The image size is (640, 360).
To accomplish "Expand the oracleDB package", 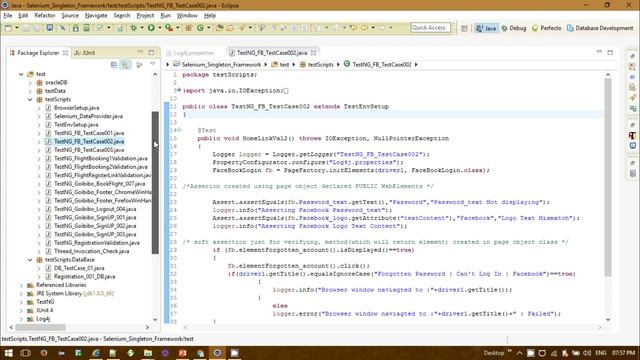I will (x=30, y=82).
